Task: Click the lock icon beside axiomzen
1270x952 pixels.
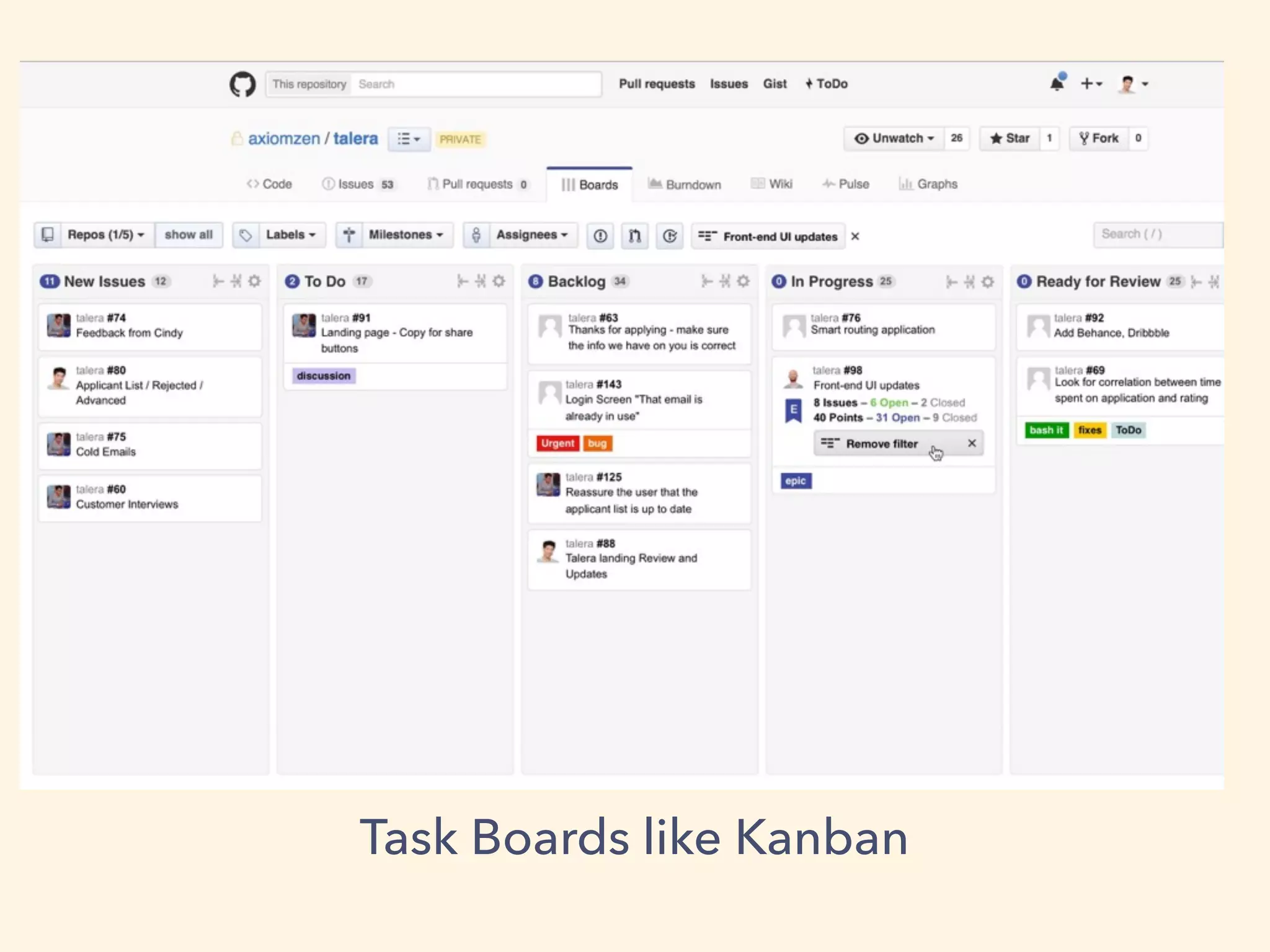Action: [x=236, y=138]
